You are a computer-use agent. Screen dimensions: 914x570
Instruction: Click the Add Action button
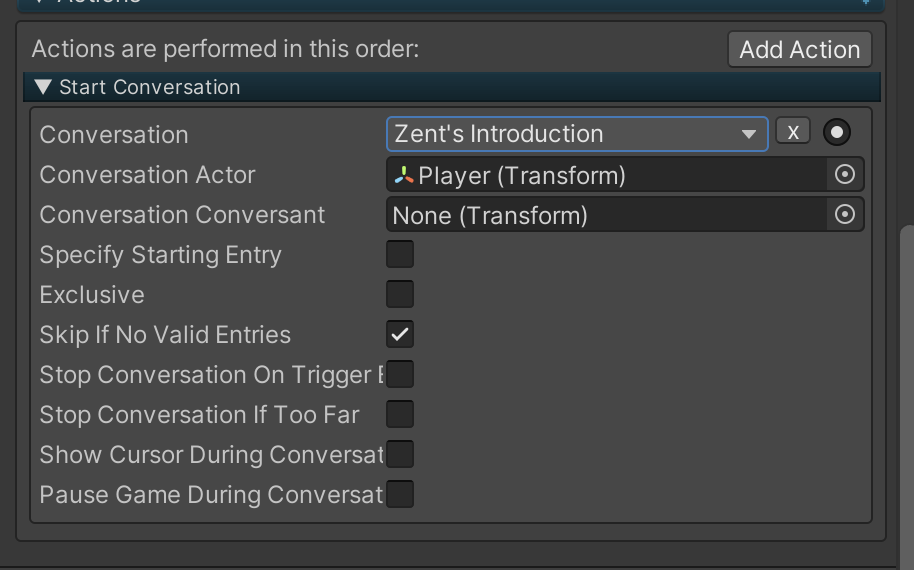point(800,50)
